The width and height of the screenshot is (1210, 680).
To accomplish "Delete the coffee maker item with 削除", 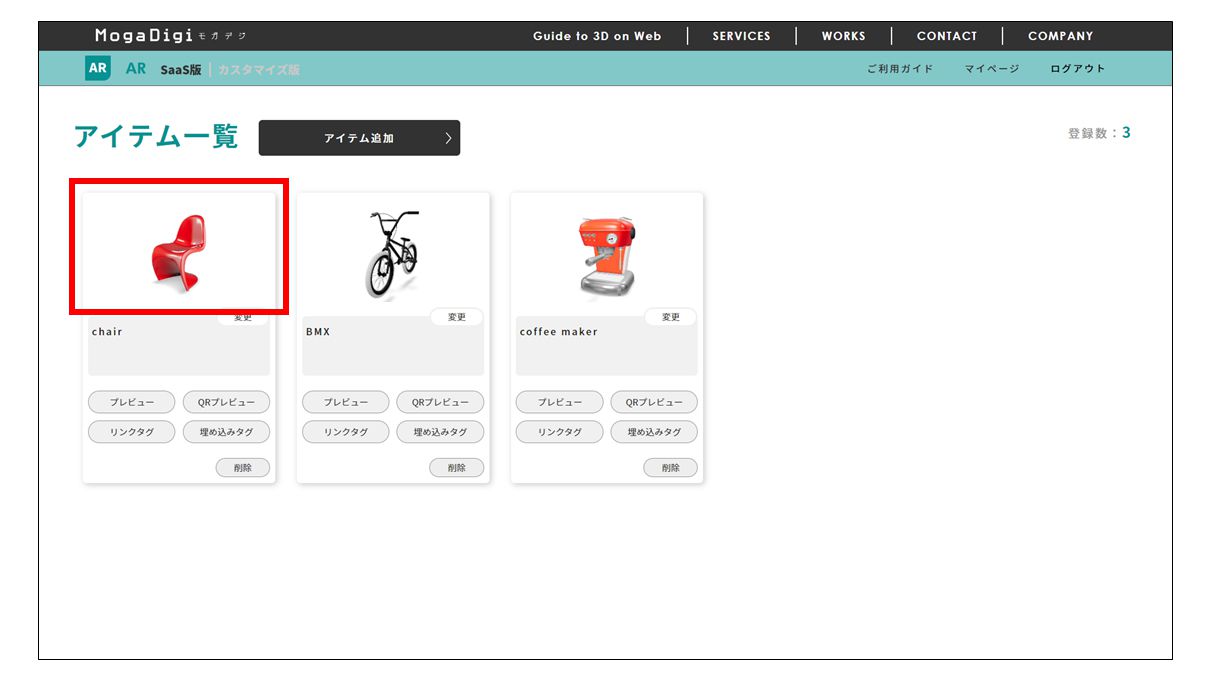I will tap(671, 467).
